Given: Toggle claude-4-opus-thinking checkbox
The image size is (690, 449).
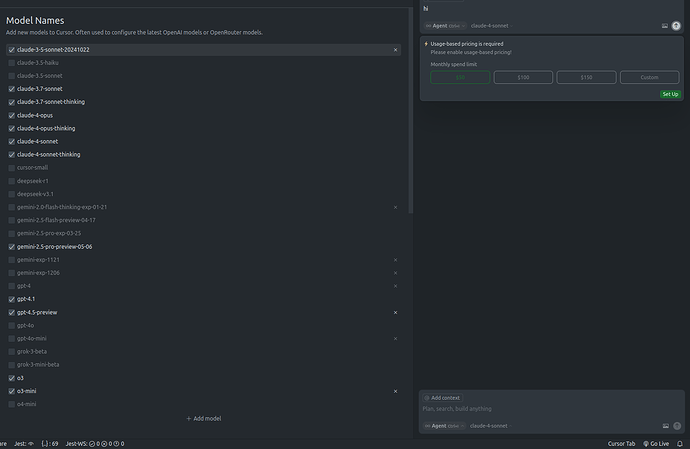Looking at the screenshot, I should pos(11,129).
